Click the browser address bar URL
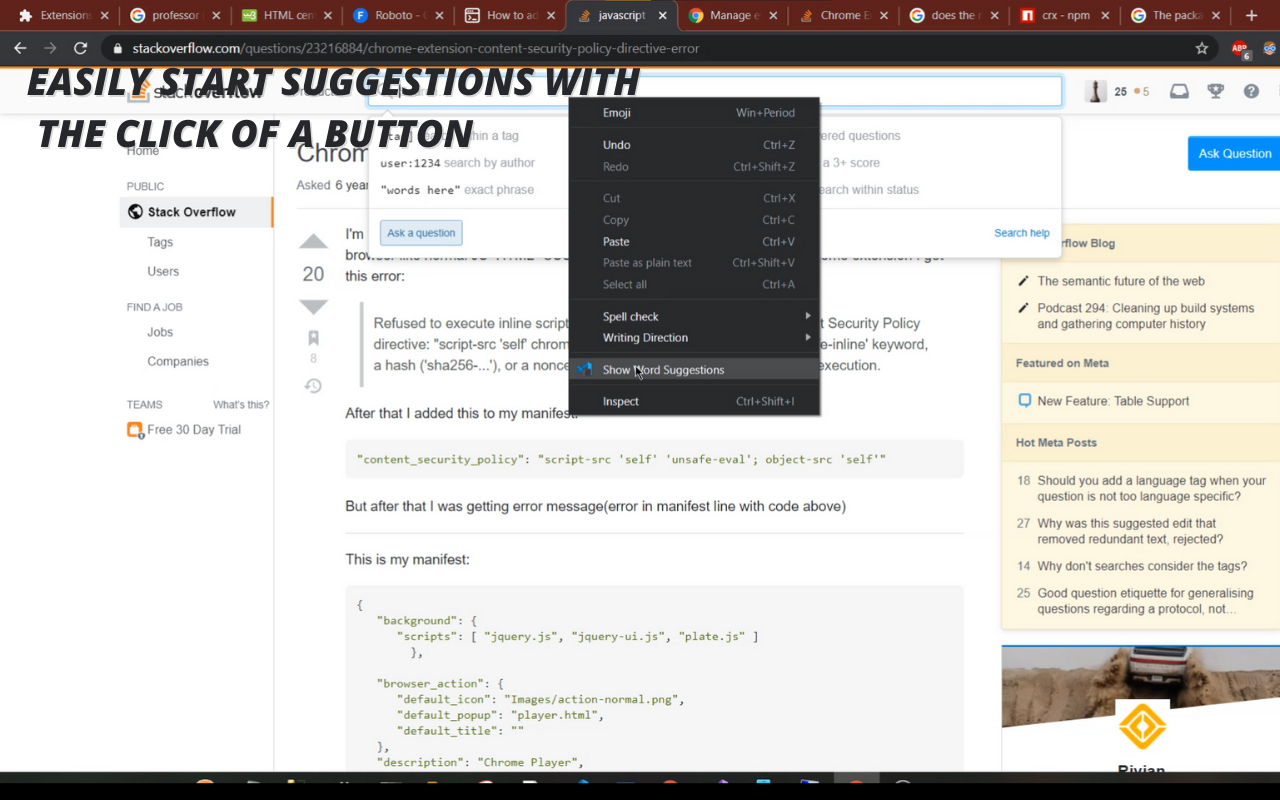 click(x=416, y=48)
